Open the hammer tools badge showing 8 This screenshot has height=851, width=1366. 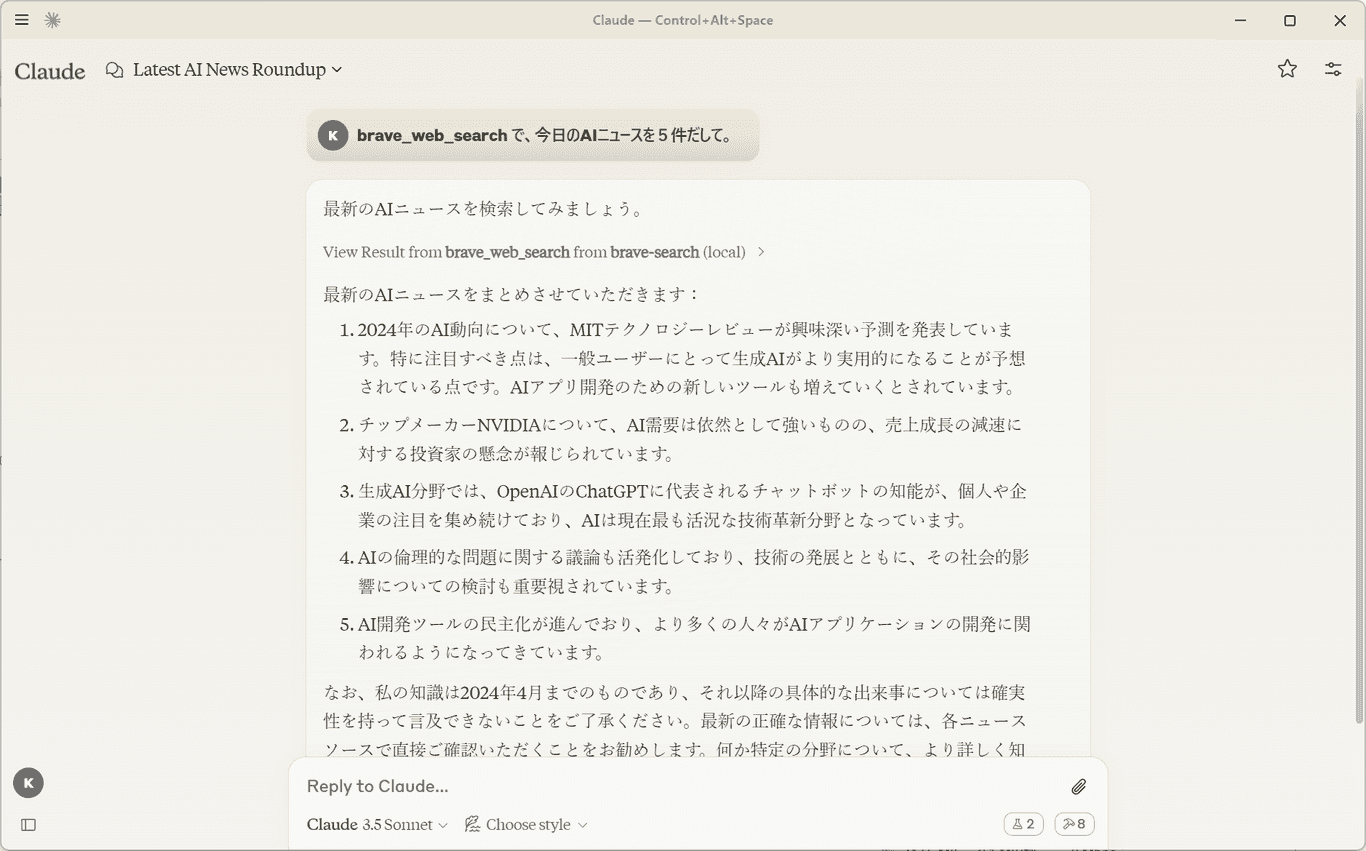click(1074, 823)
